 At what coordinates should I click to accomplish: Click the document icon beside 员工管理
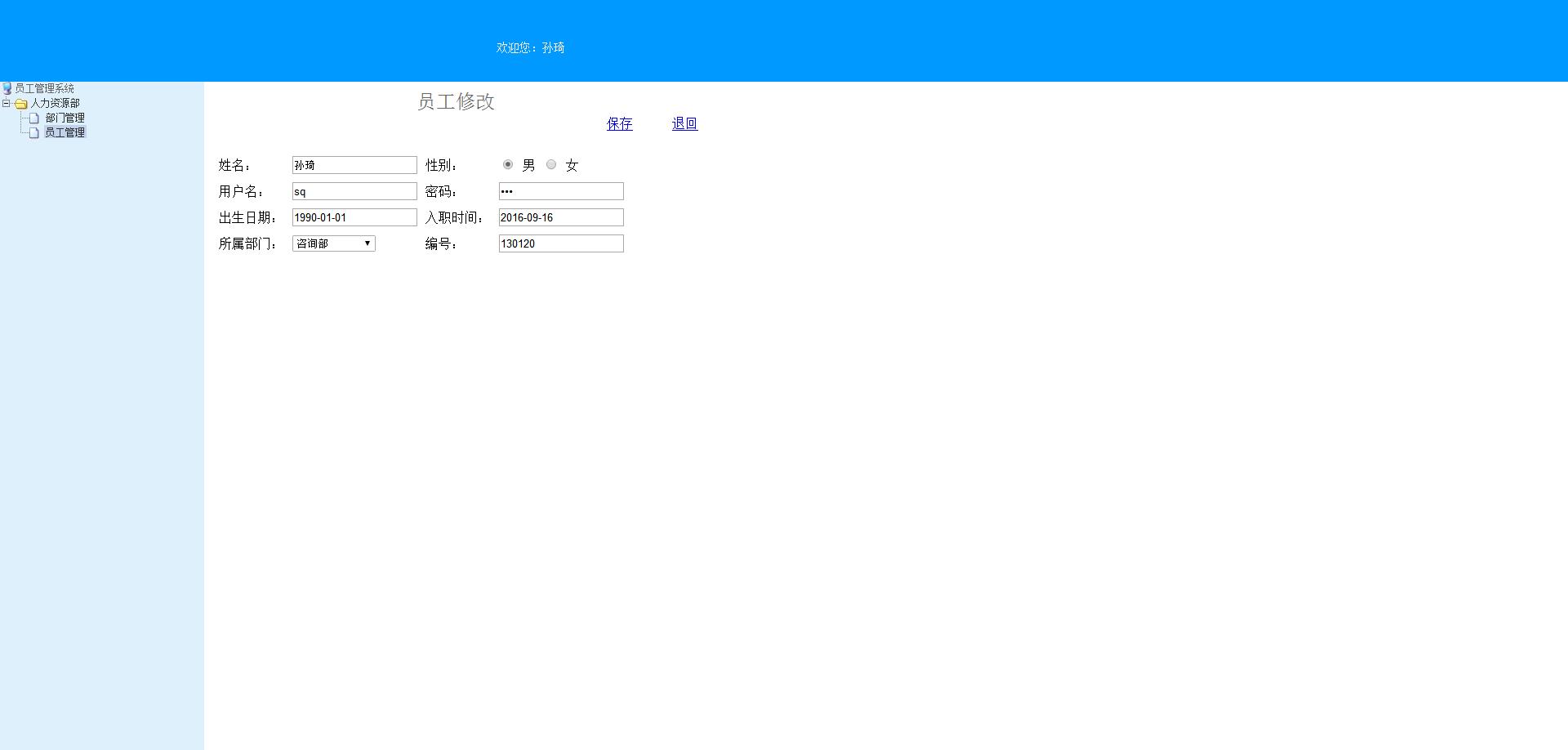coord(33,132)
